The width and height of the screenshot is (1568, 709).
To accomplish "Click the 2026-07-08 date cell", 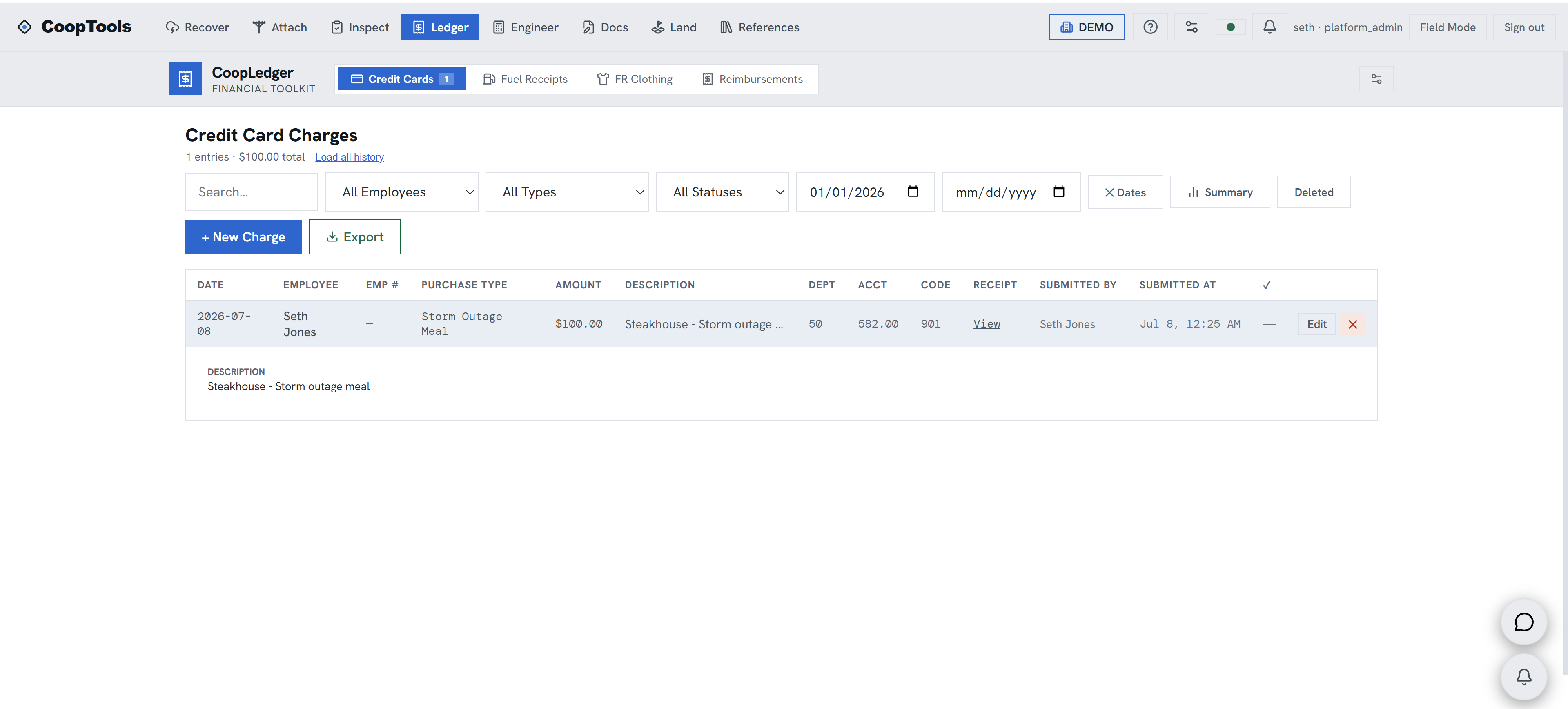I will coord(223,324).
